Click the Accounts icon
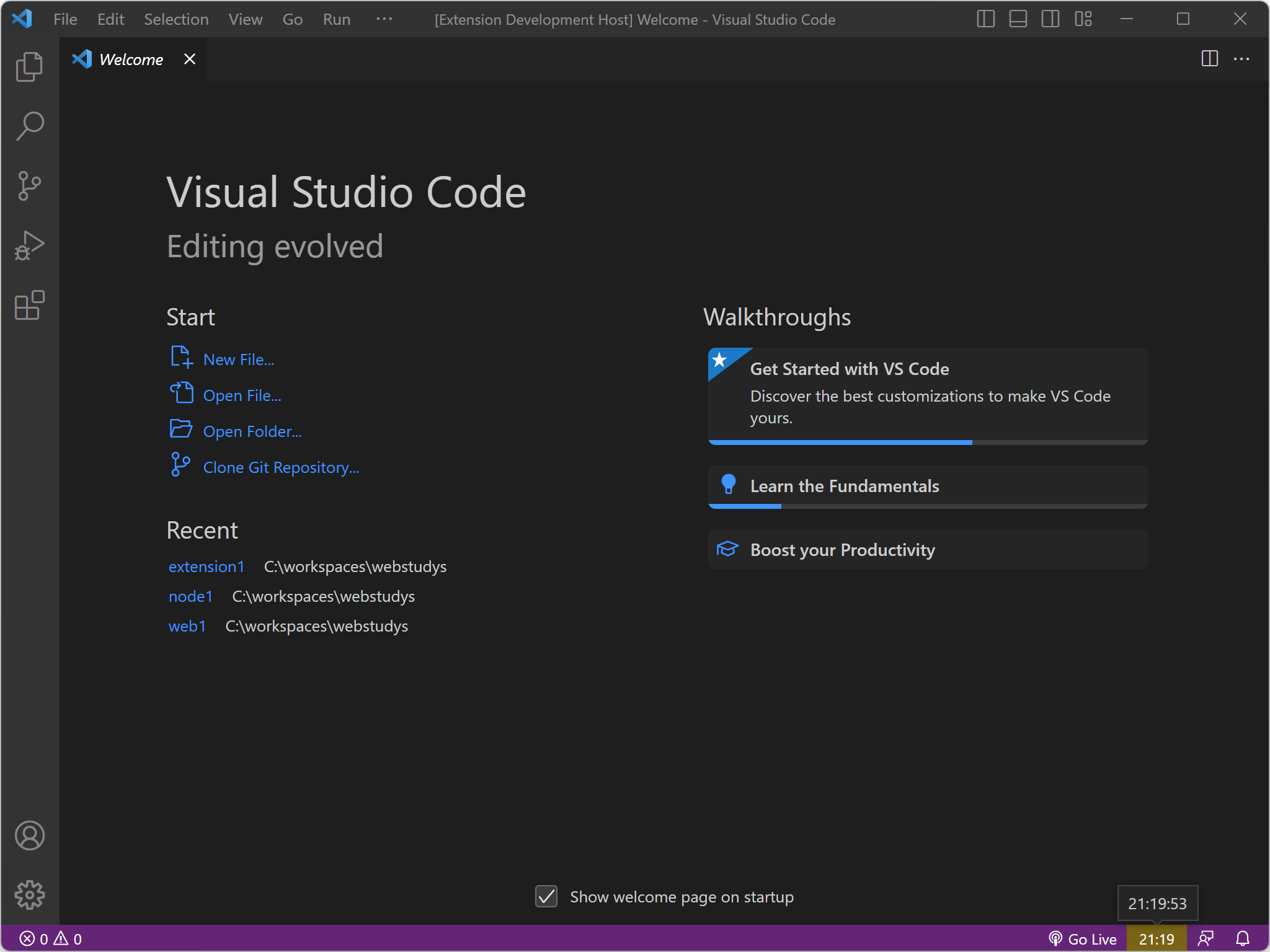 [29, 835]
